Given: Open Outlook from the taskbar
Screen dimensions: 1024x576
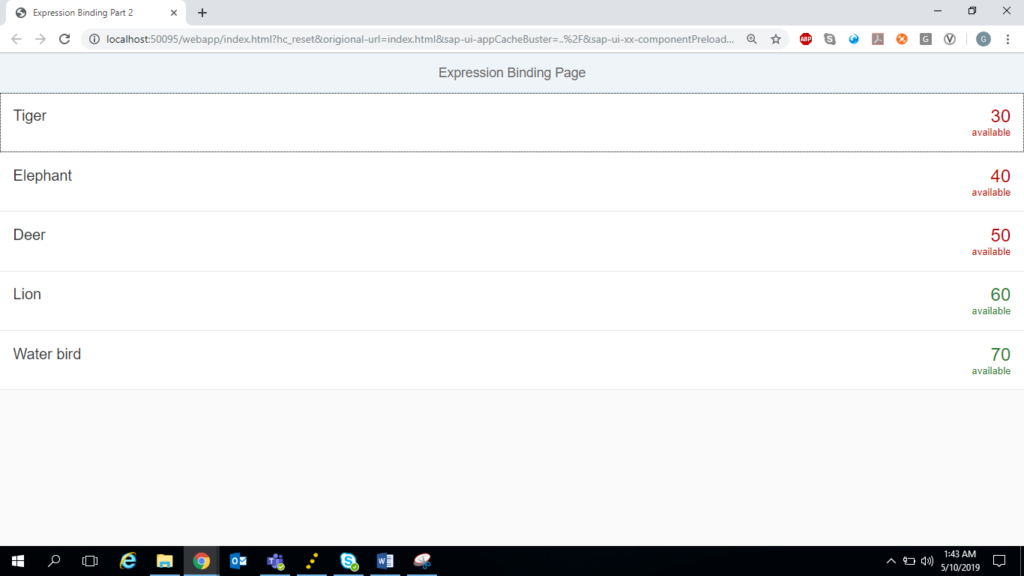Looking at the screenshot, I should coord(238,561).
